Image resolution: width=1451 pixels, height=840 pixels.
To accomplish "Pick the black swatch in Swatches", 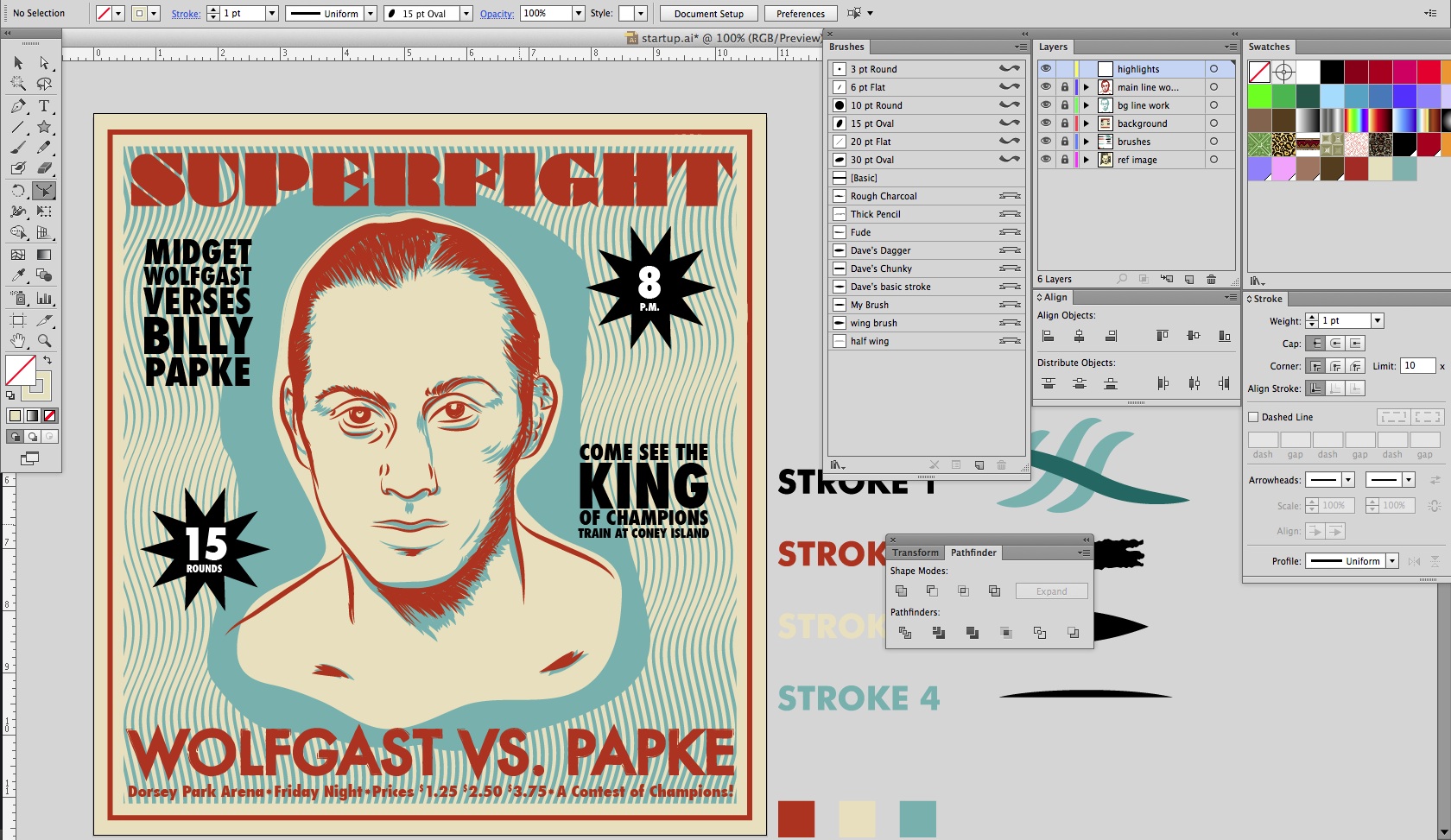I will point(1332,72).
